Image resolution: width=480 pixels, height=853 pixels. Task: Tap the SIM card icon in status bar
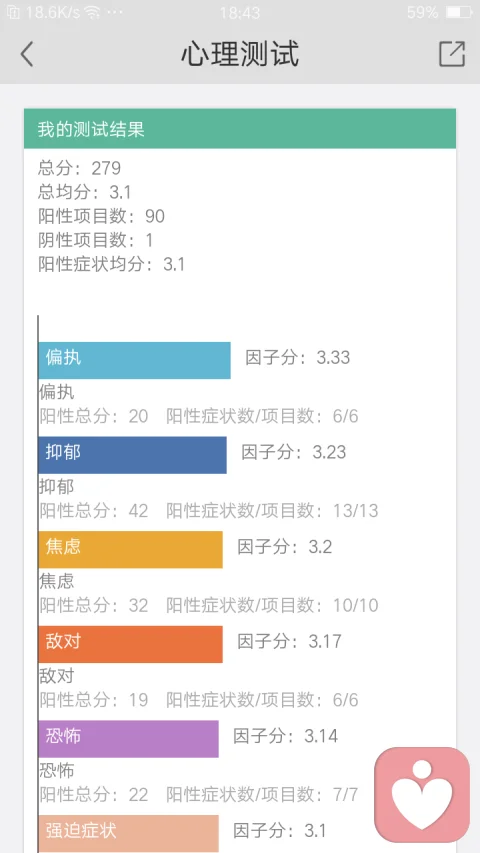(x=14, y=13)
